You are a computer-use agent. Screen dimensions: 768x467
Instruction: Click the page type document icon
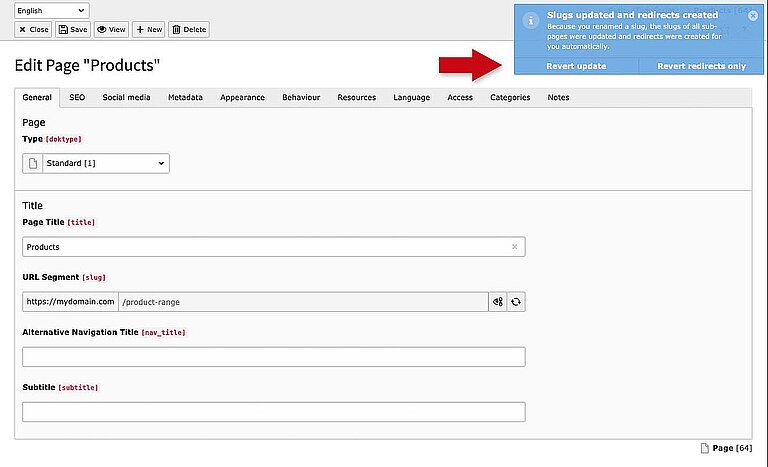[x=32, y=163]
